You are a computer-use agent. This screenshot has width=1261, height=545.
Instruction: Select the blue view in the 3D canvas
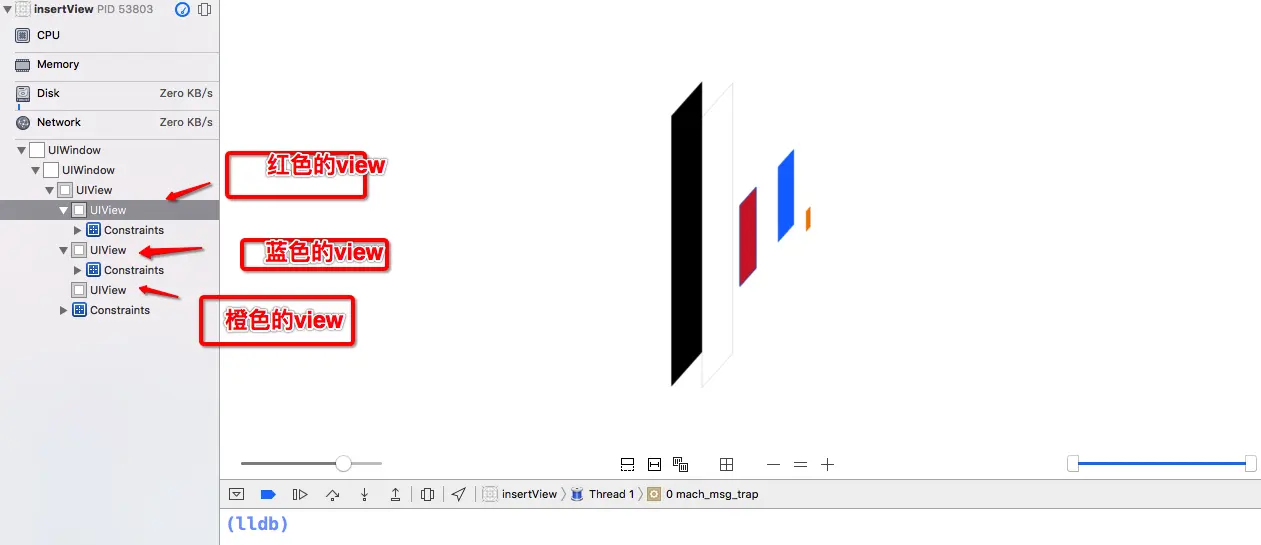point(786,196)
